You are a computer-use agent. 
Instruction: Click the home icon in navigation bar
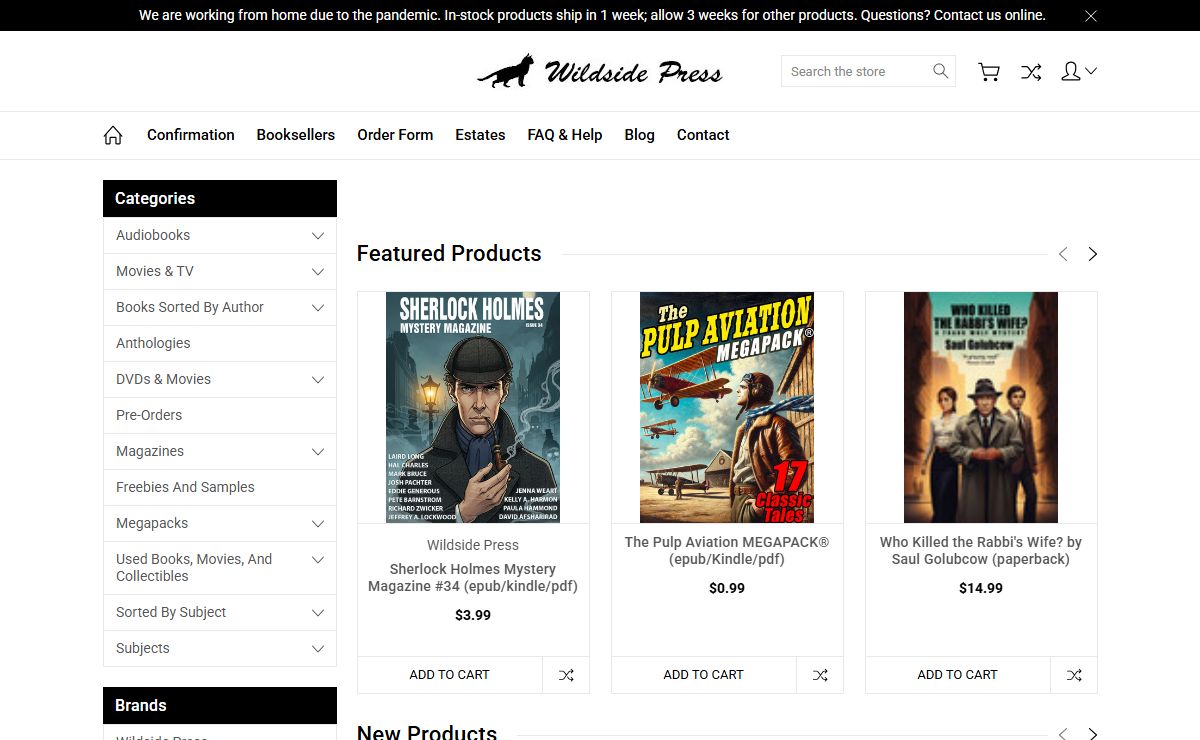[113, 135]
